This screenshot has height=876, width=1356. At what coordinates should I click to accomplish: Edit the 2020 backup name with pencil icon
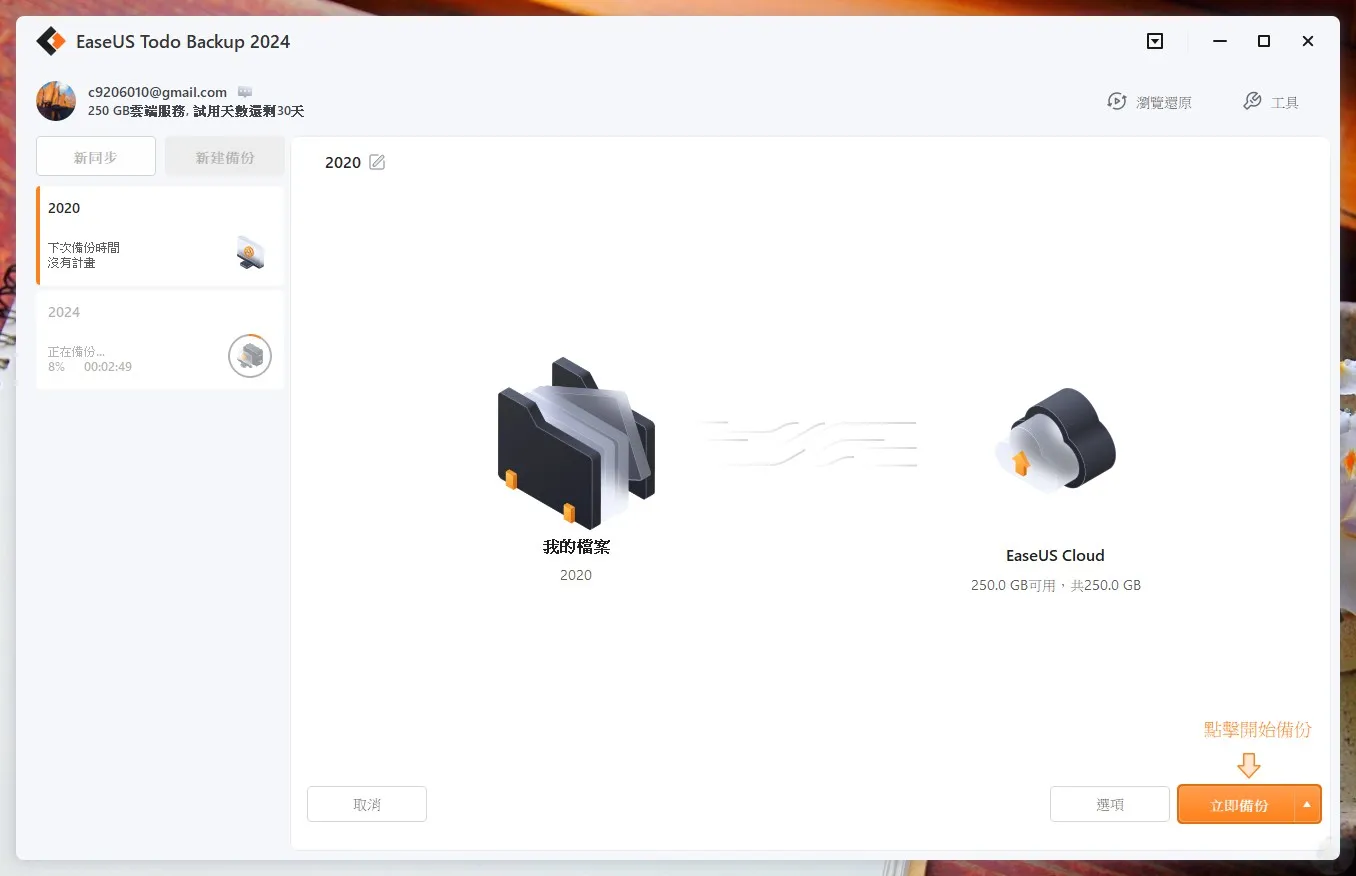[x=377, y=162]
